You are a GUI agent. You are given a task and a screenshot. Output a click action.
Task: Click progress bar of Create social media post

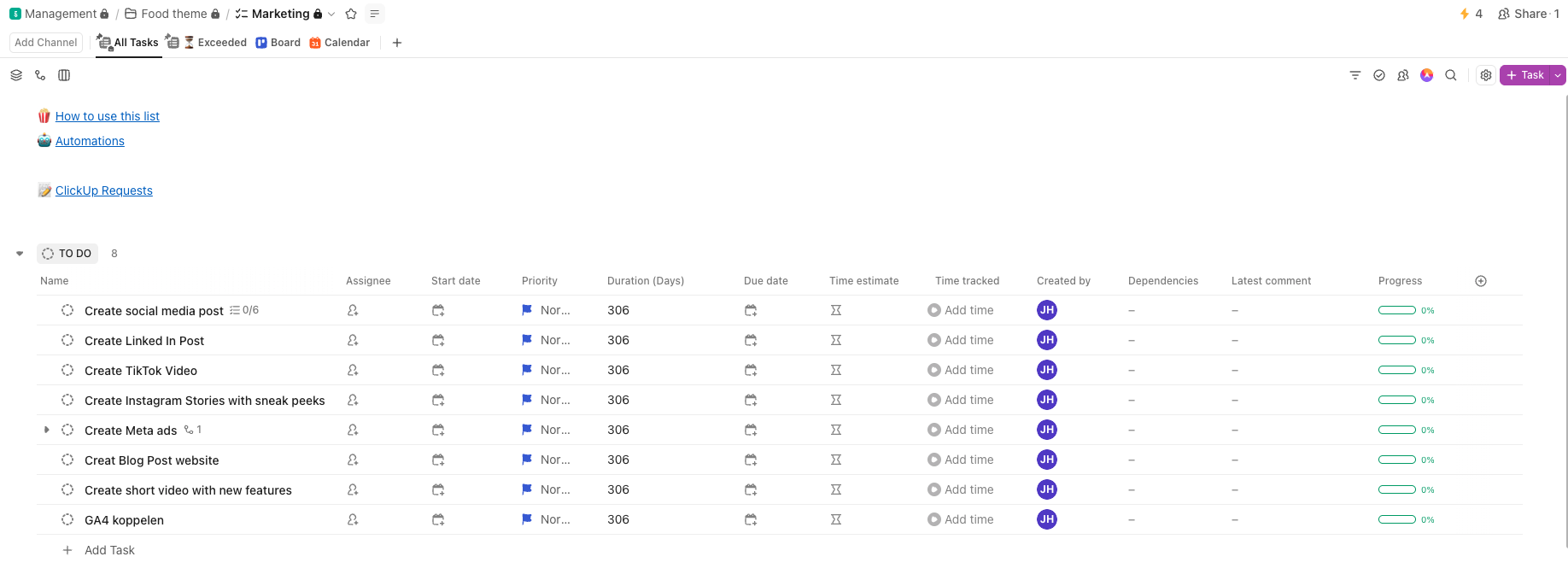tap(1396, 310)
